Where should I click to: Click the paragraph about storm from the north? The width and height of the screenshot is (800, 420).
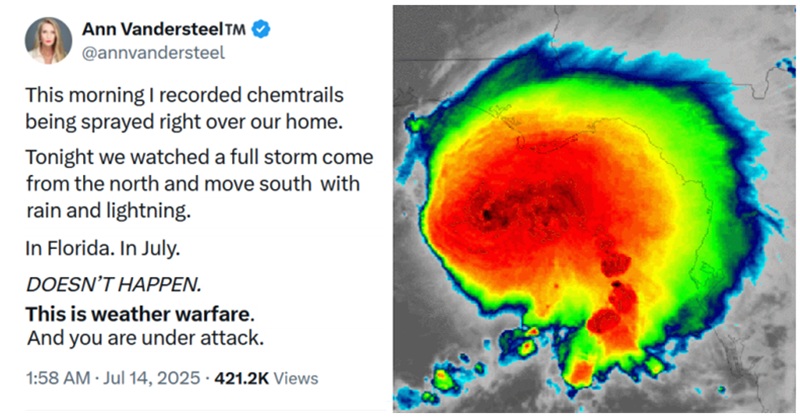click(x=199, y=184)
